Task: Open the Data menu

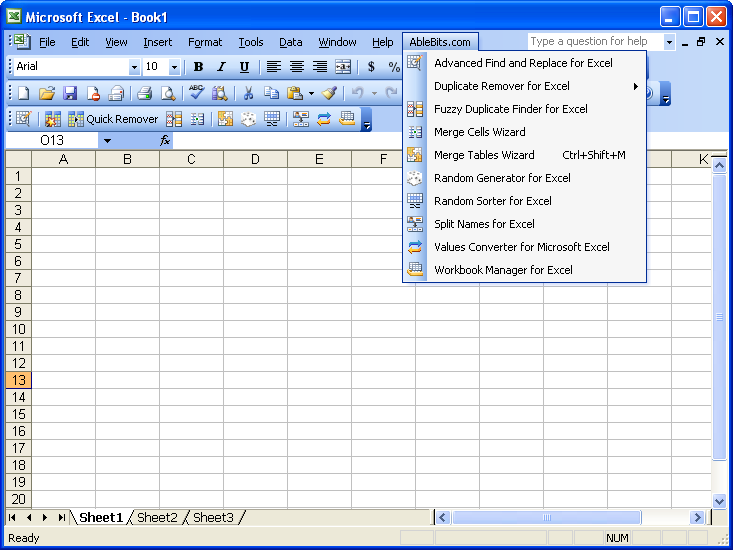Action: coord(290,43)
